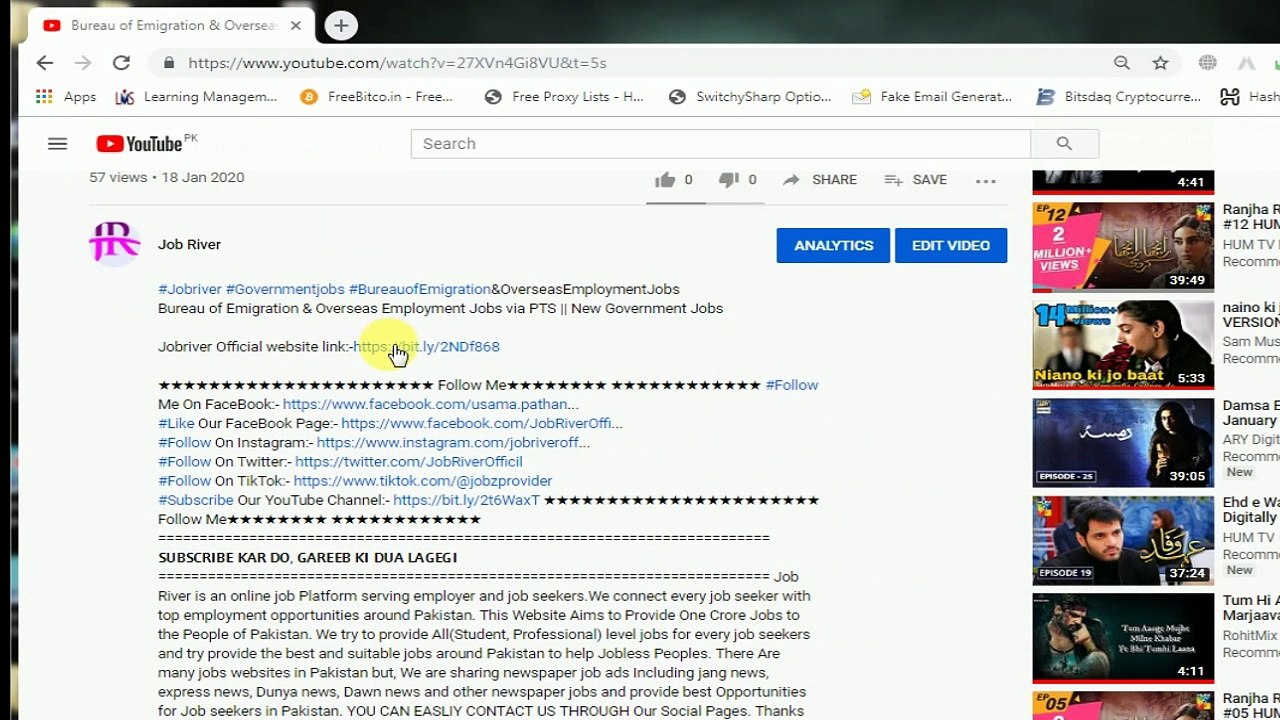Go forward to the next page
Image resolution: width=1280 pixels, height=720 pixels.
[x=83, y=63]
